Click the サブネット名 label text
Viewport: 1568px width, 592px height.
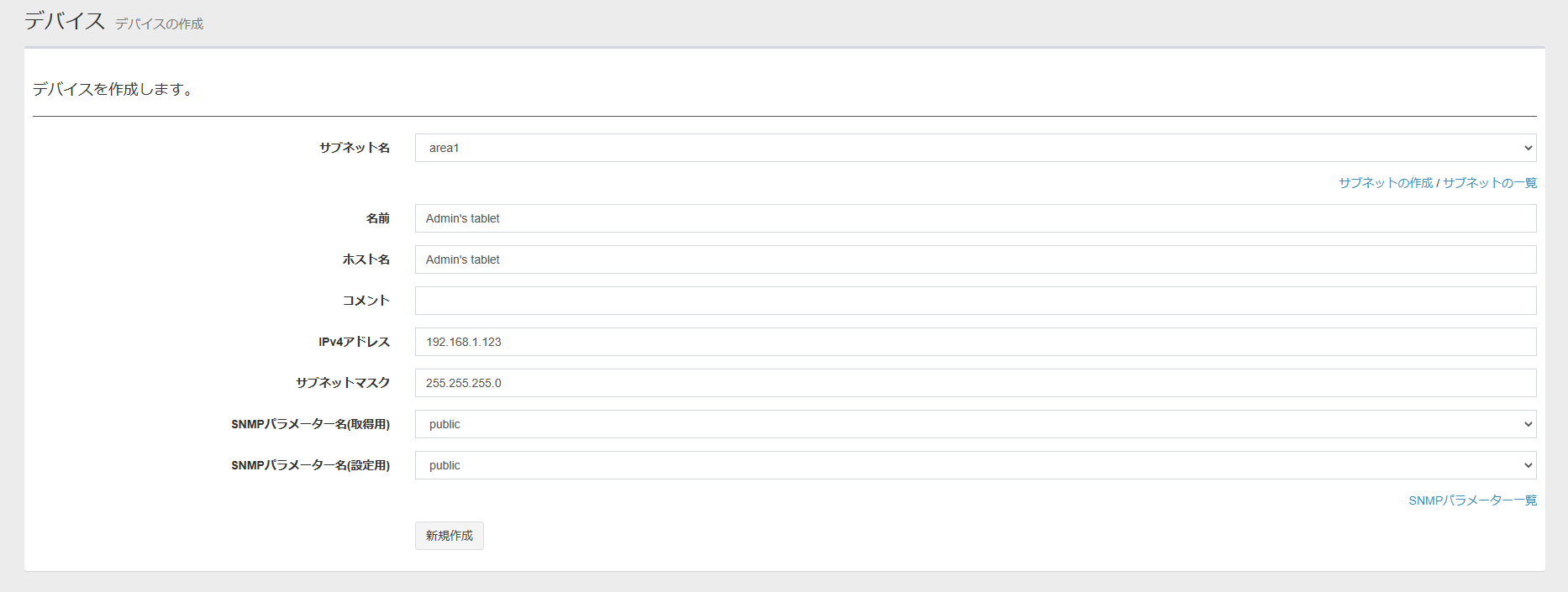click(354, 148)
